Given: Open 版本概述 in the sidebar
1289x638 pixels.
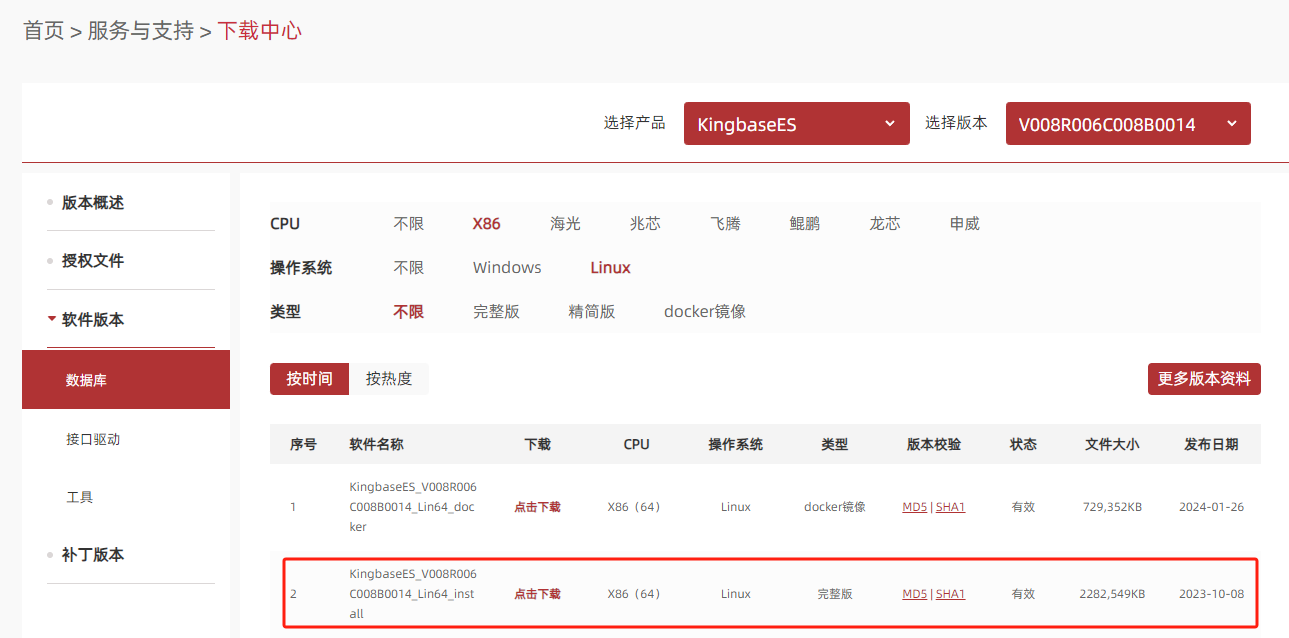Looking at the screenshot, I should click(x=92, y=202).
